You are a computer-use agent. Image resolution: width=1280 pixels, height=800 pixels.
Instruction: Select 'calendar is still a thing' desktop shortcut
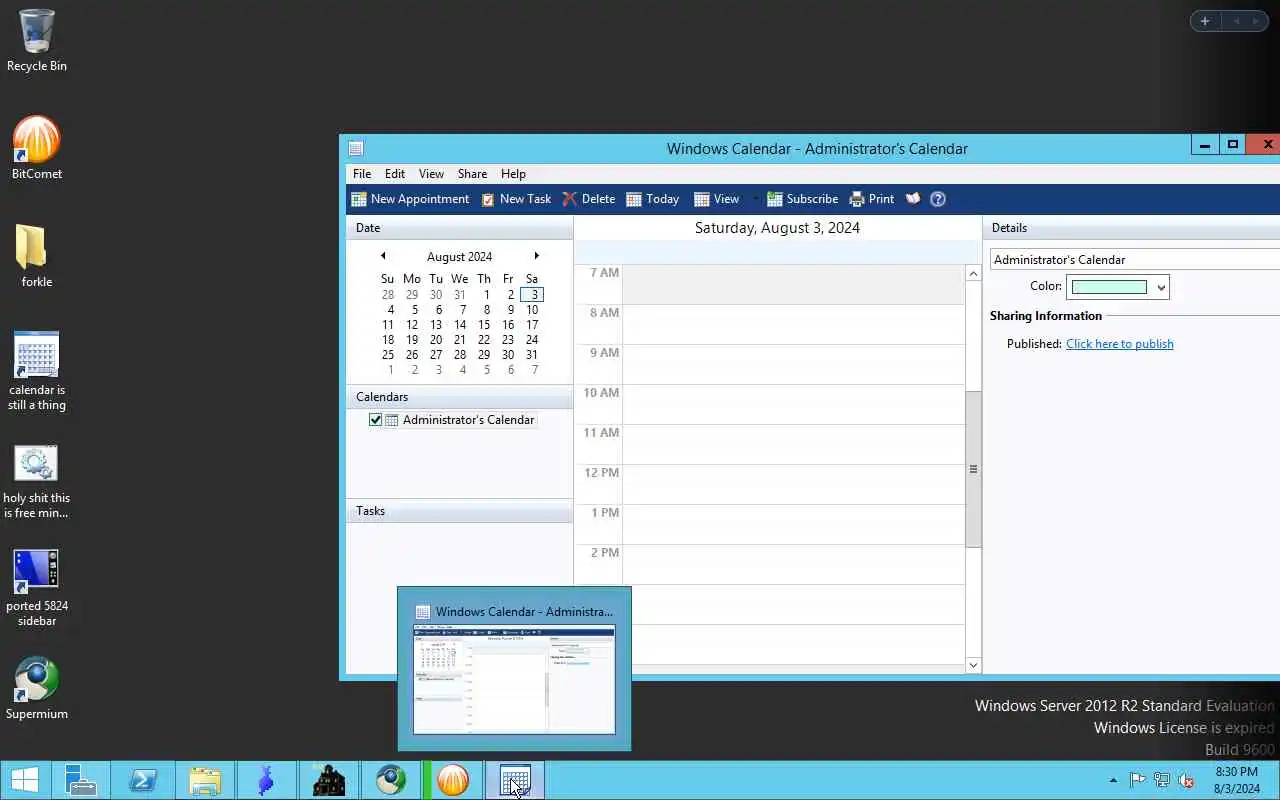click(37, 371)
